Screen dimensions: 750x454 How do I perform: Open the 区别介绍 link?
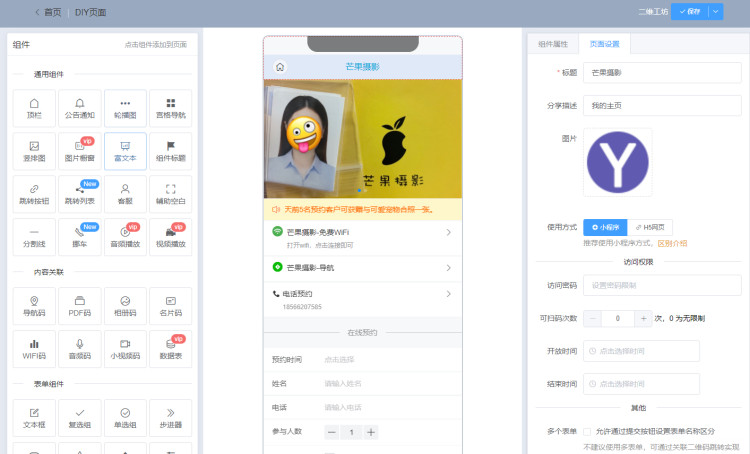pos(672,243)
